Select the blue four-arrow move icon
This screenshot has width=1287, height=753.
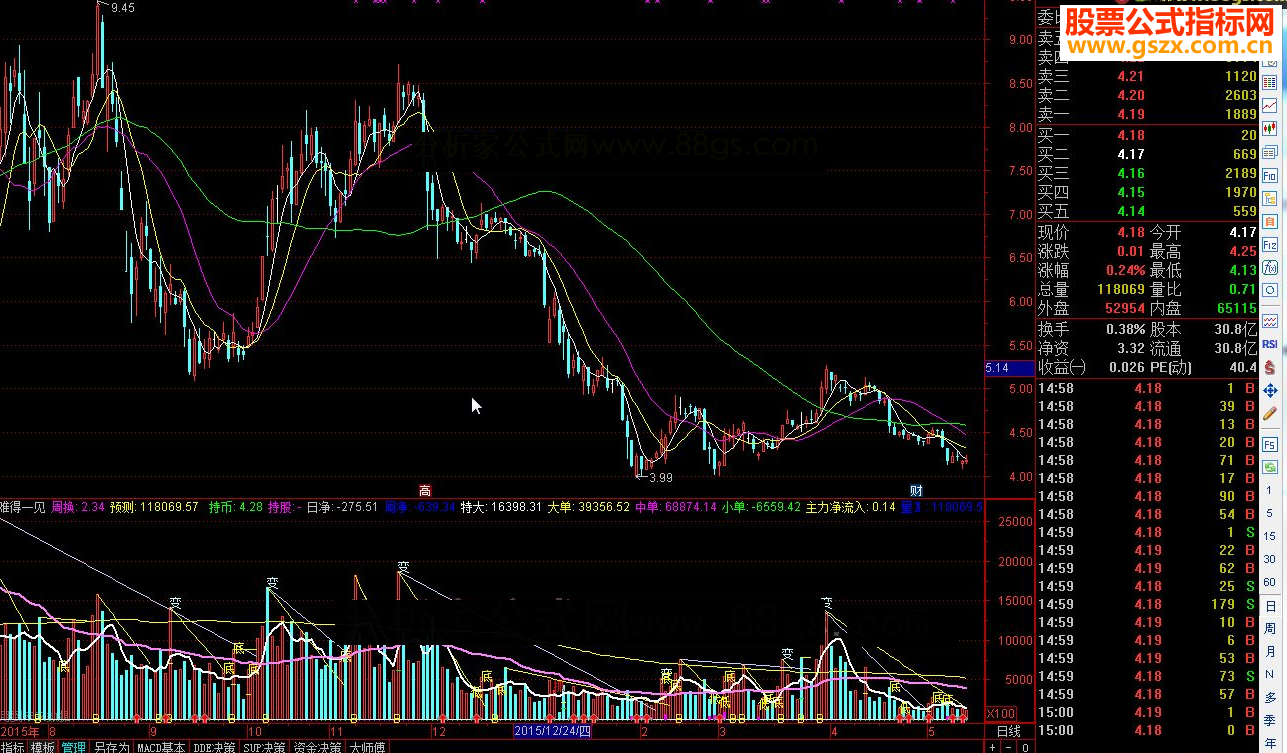coord(1270,390)
